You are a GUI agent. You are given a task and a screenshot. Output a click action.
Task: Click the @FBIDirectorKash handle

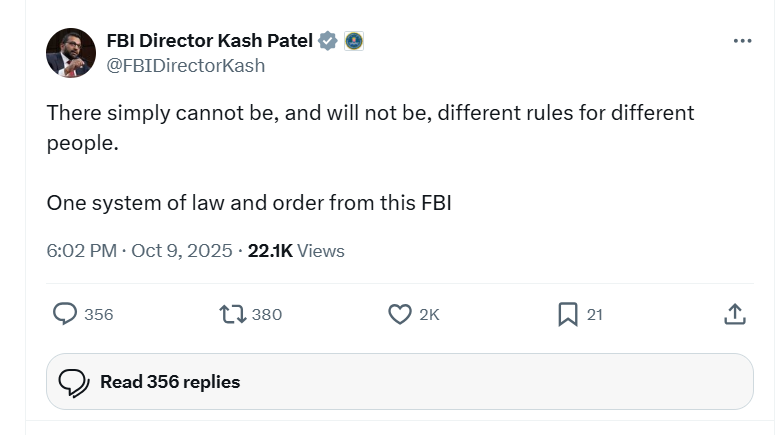coord(186,65)
